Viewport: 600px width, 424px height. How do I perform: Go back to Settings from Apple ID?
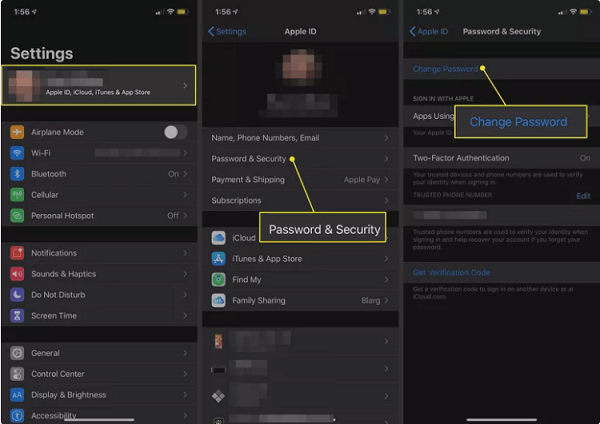[227, 31]
